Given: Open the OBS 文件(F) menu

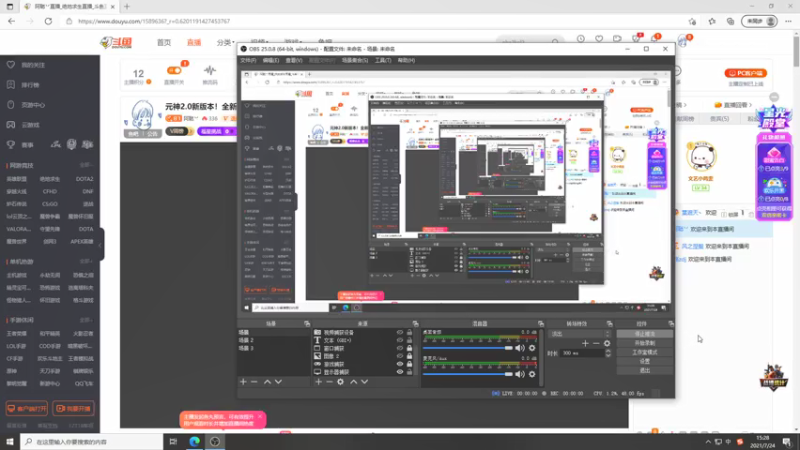Looking at the screenshot, I should [x=248, y=60].
